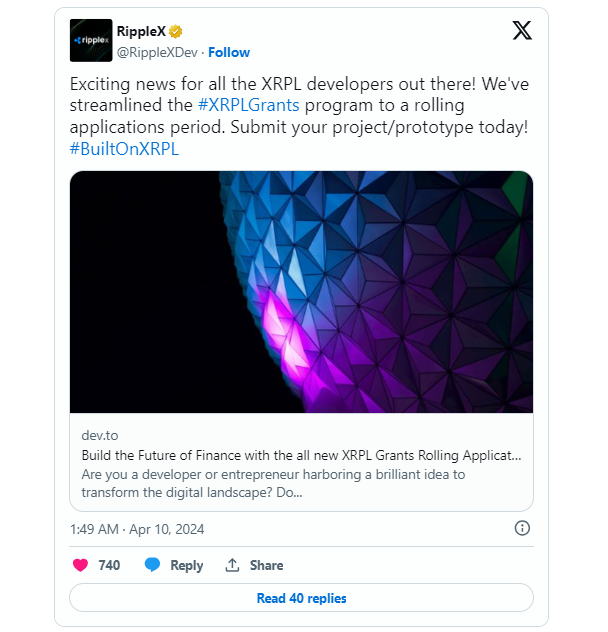
Task: Click the share upload arrow icon
Action: pyautogui.click(x=232, y=565)
